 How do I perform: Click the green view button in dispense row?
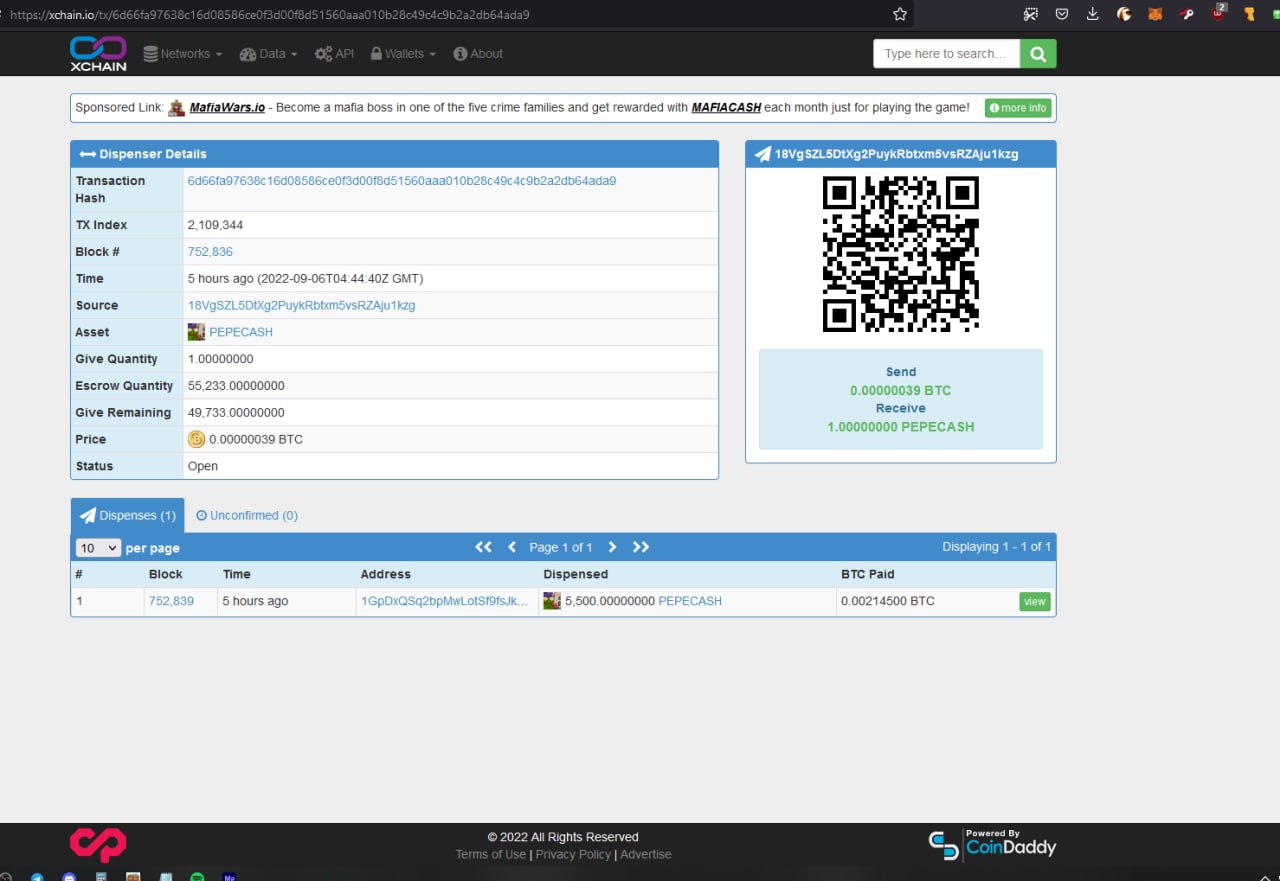point(1035,601)
